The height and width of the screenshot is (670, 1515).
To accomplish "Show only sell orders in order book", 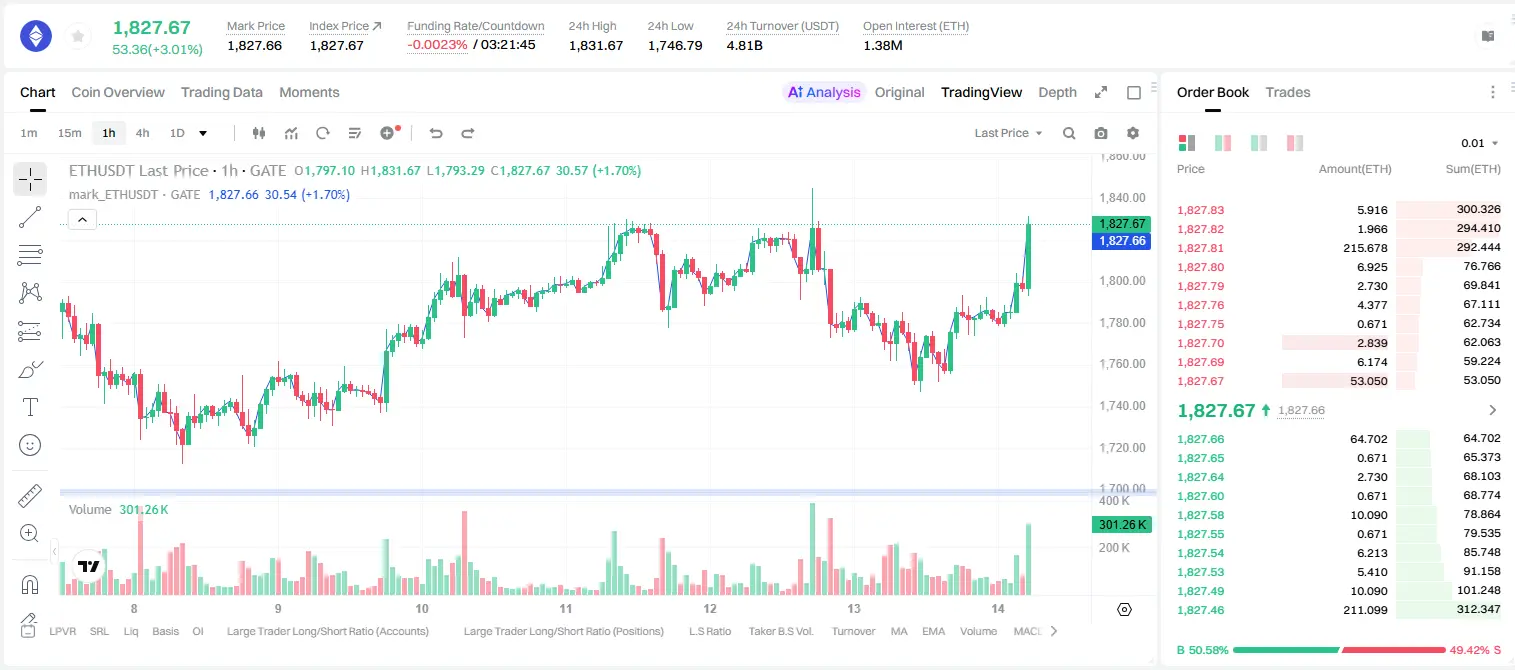I will 1295,143.
